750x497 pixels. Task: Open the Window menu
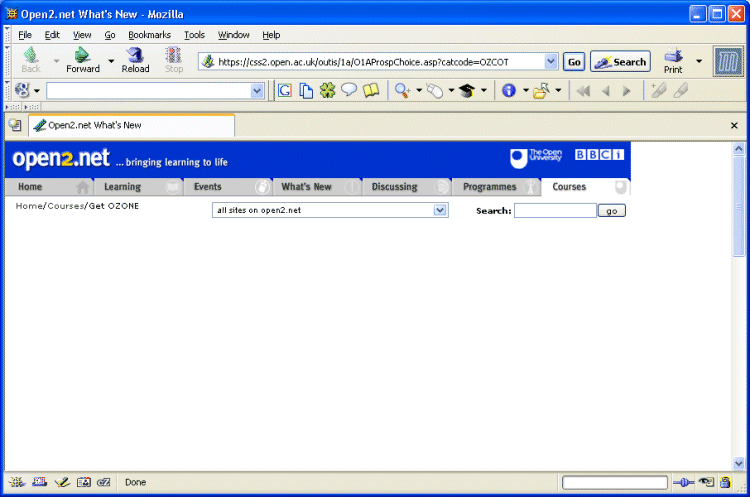[233, 35]
